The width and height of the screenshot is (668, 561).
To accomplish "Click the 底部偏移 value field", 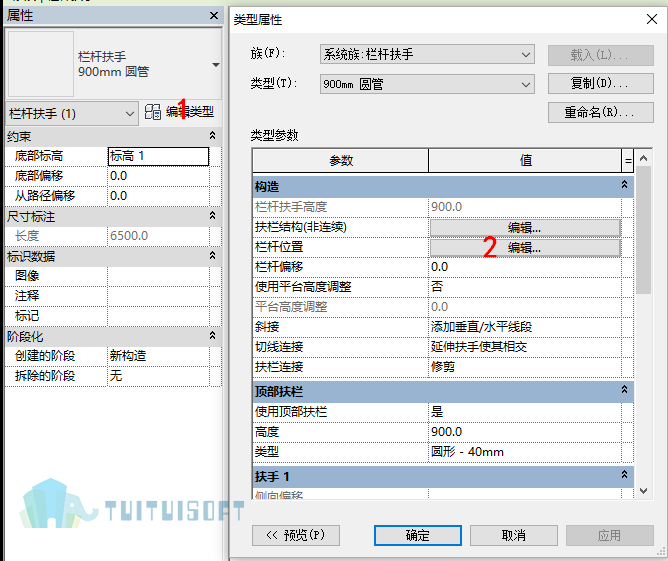I will (x=158, y=176).
